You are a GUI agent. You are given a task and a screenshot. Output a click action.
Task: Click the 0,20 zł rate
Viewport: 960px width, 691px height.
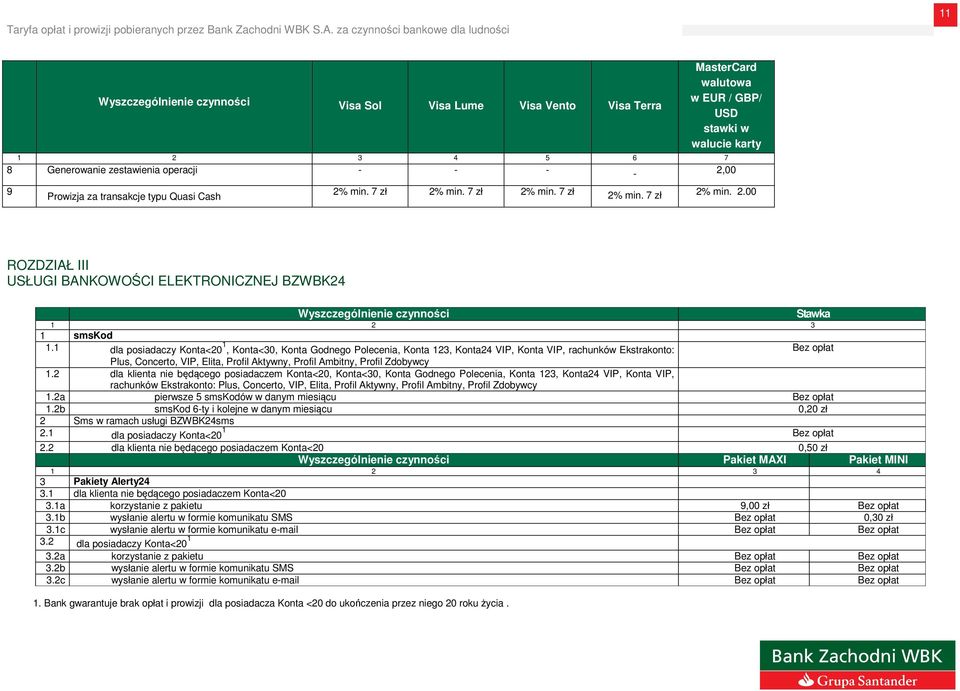tap(813, 409)
